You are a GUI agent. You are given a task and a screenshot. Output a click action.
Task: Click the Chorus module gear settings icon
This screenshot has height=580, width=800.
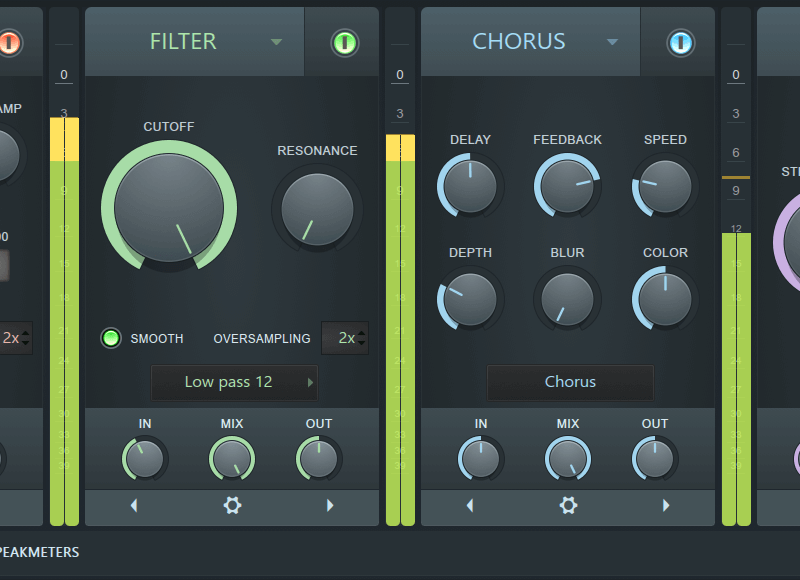click(568, 506)
